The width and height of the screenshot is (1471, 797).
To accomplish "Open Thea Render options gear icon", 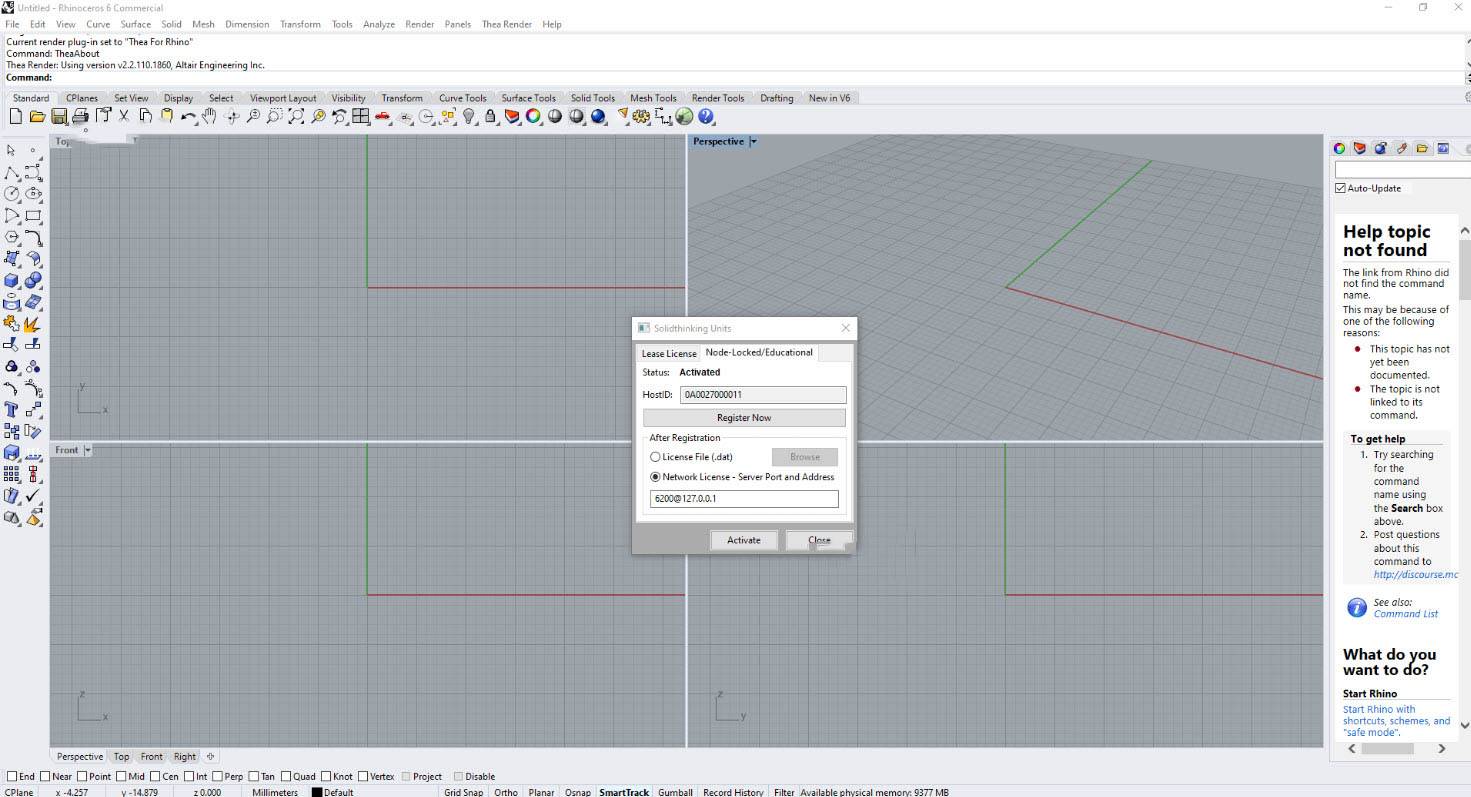I will coord(641,117).
